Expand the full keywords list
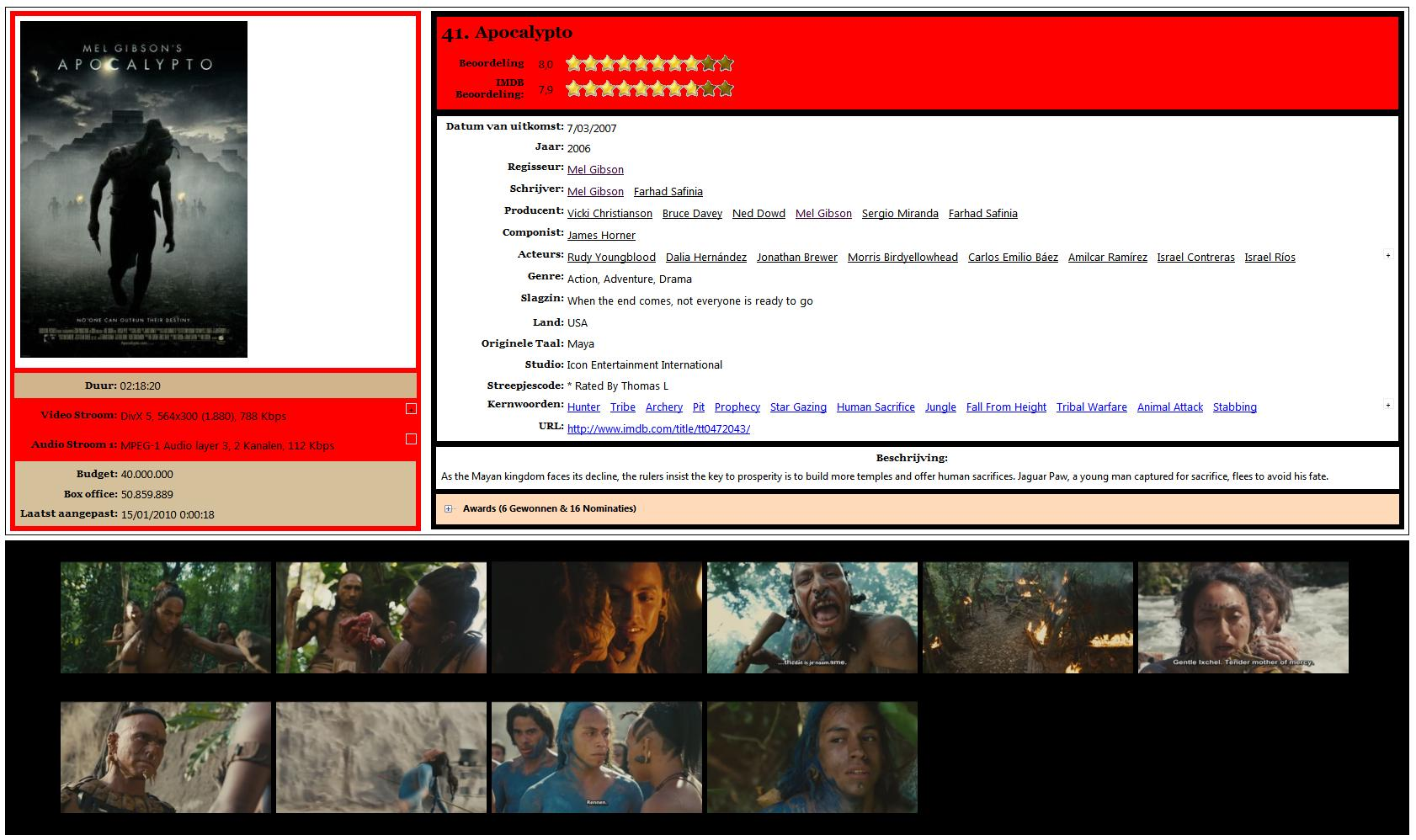 click(x=1388, y=405)
